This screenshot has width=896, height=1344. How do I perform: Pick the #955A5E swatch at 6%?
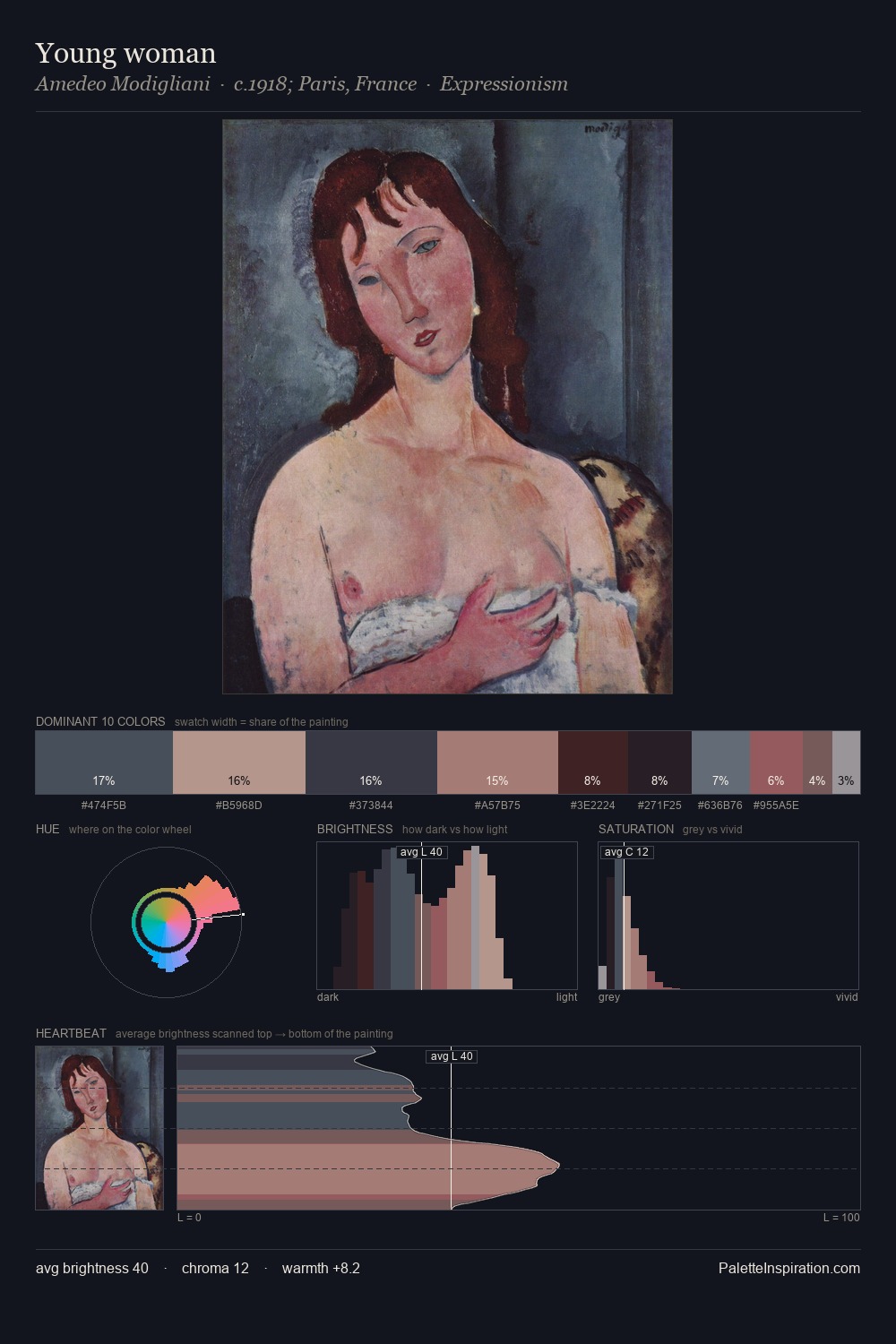pos(776,762)
